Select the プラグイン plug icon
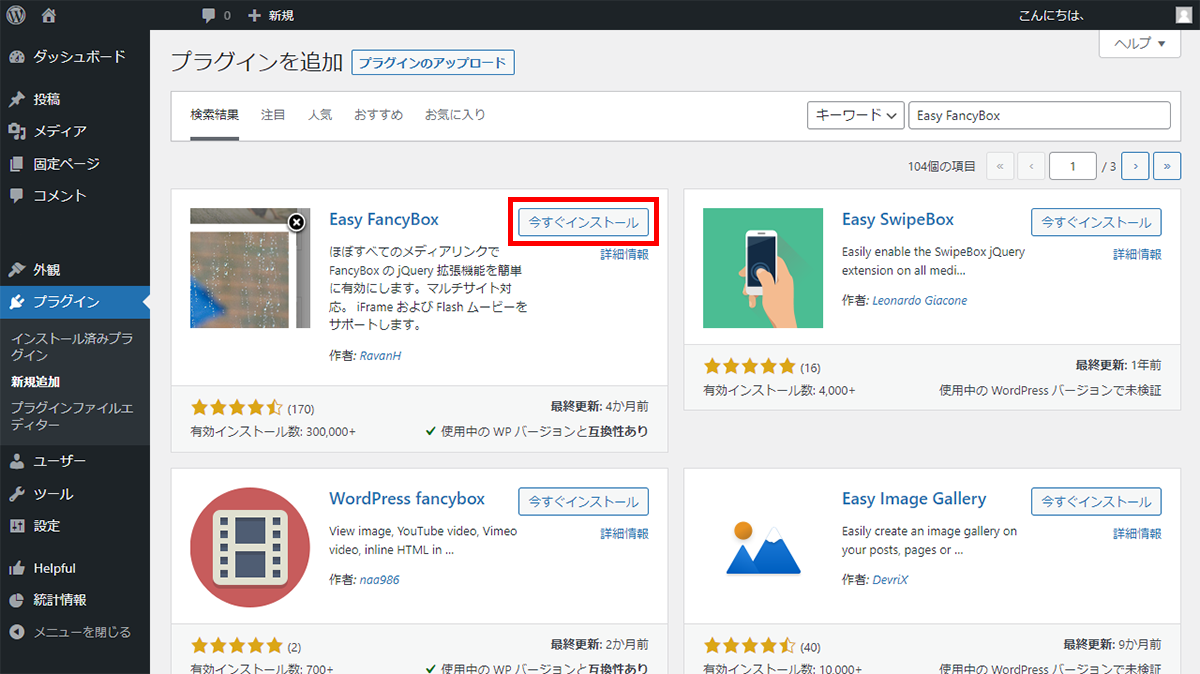This screenshot has width=1200, height=674. 18,301
